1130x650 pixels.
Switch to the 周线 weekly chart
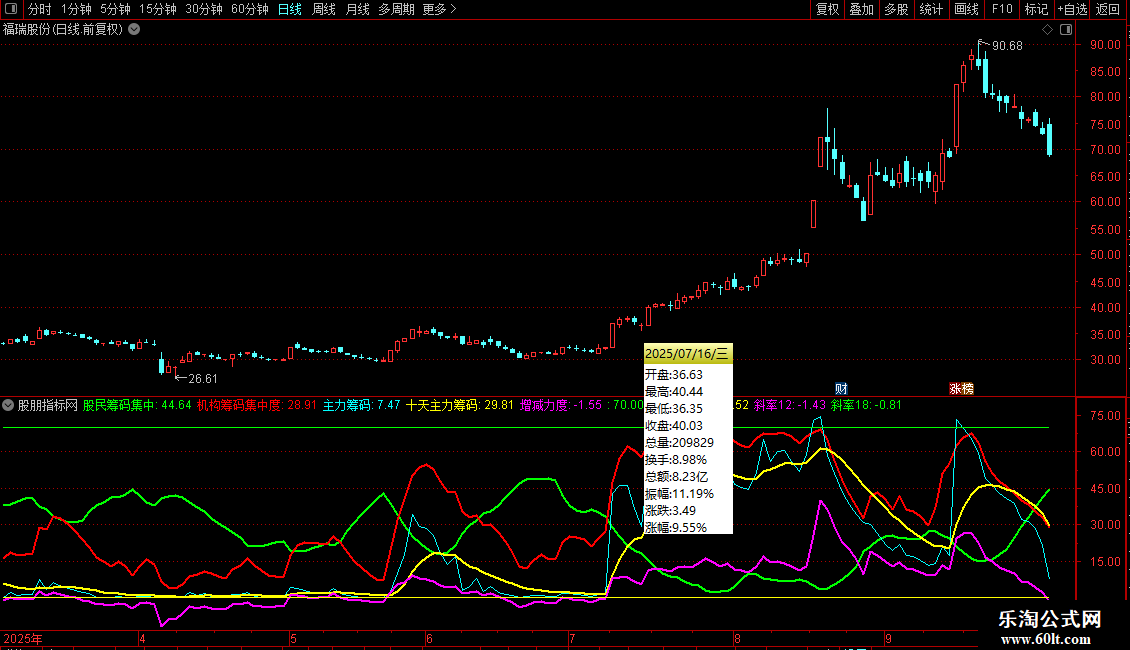point(324,9)
